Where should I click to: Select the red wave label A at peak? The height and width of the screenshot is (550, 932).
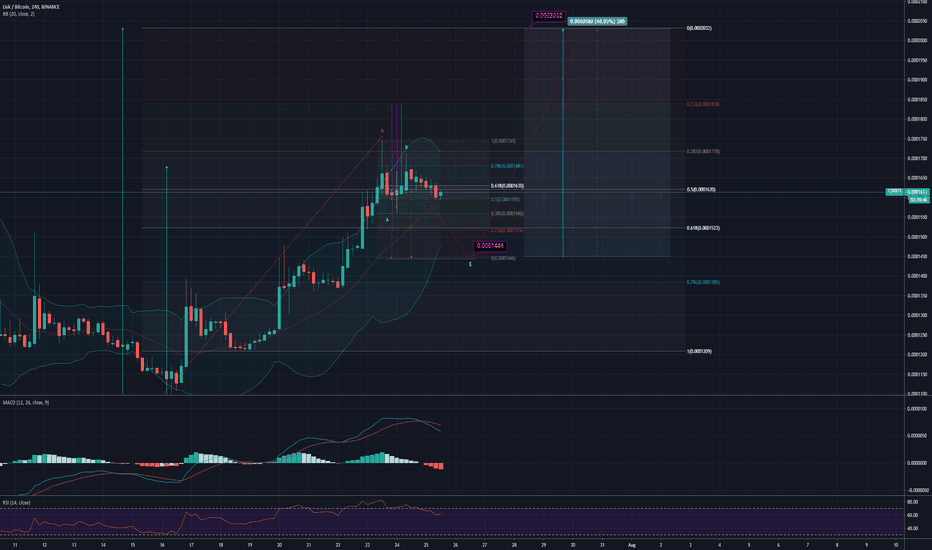pos(382,131)
